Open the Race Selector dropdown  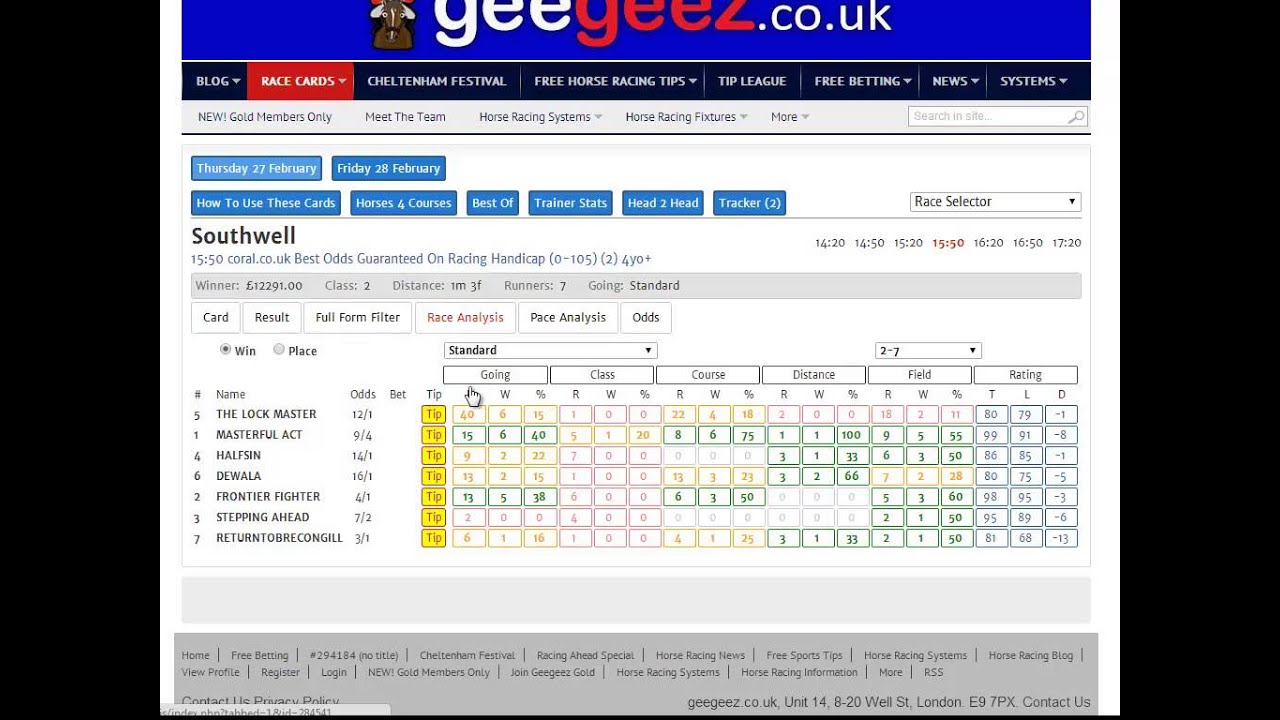pos(995,201)
